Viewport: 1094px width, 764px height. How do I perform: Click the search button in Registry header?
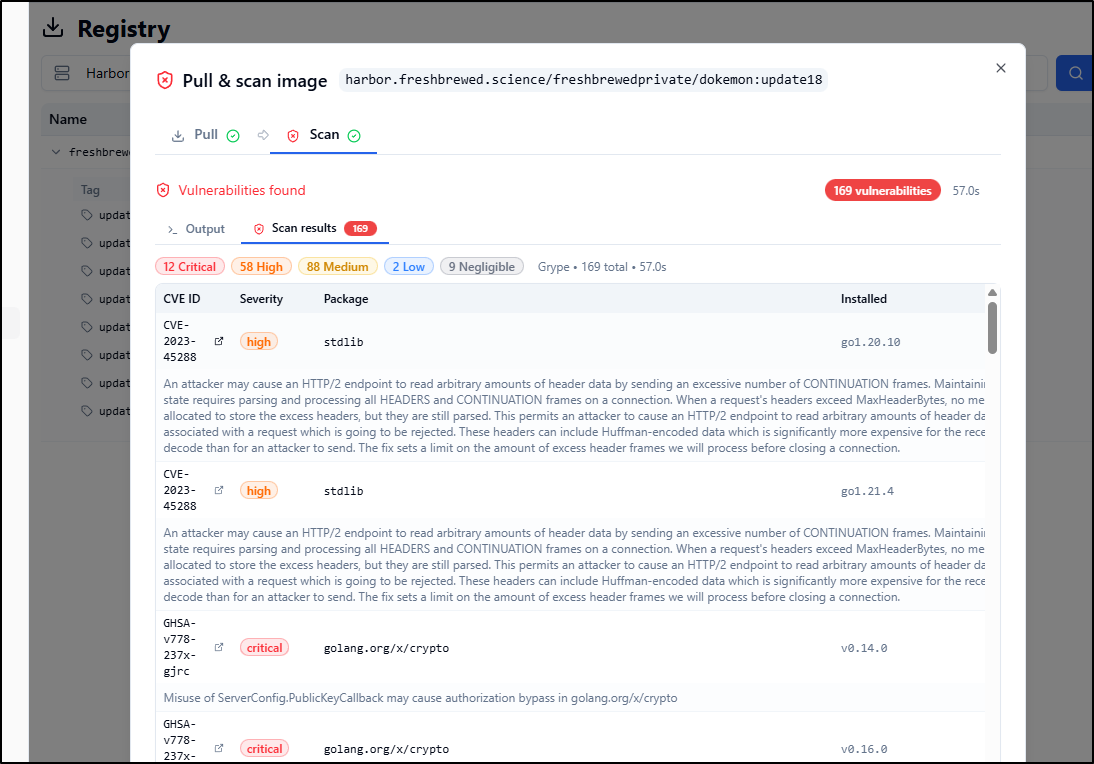pos(1075,73)
